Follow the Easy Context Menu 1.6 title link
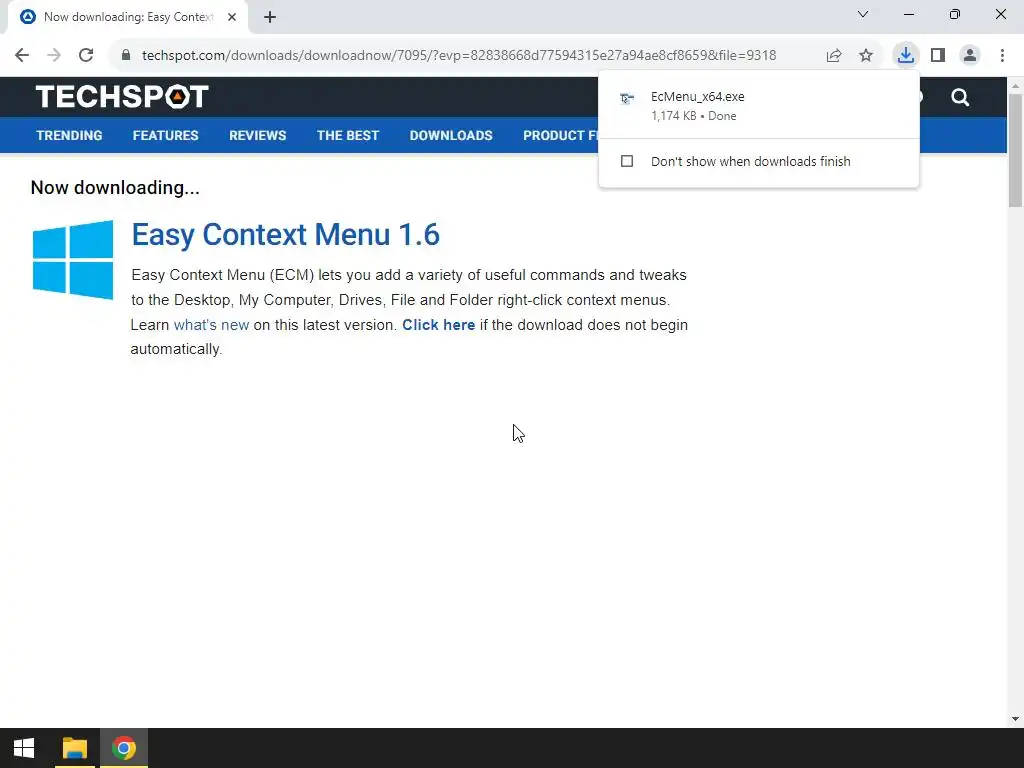 [x=285, y=235]
